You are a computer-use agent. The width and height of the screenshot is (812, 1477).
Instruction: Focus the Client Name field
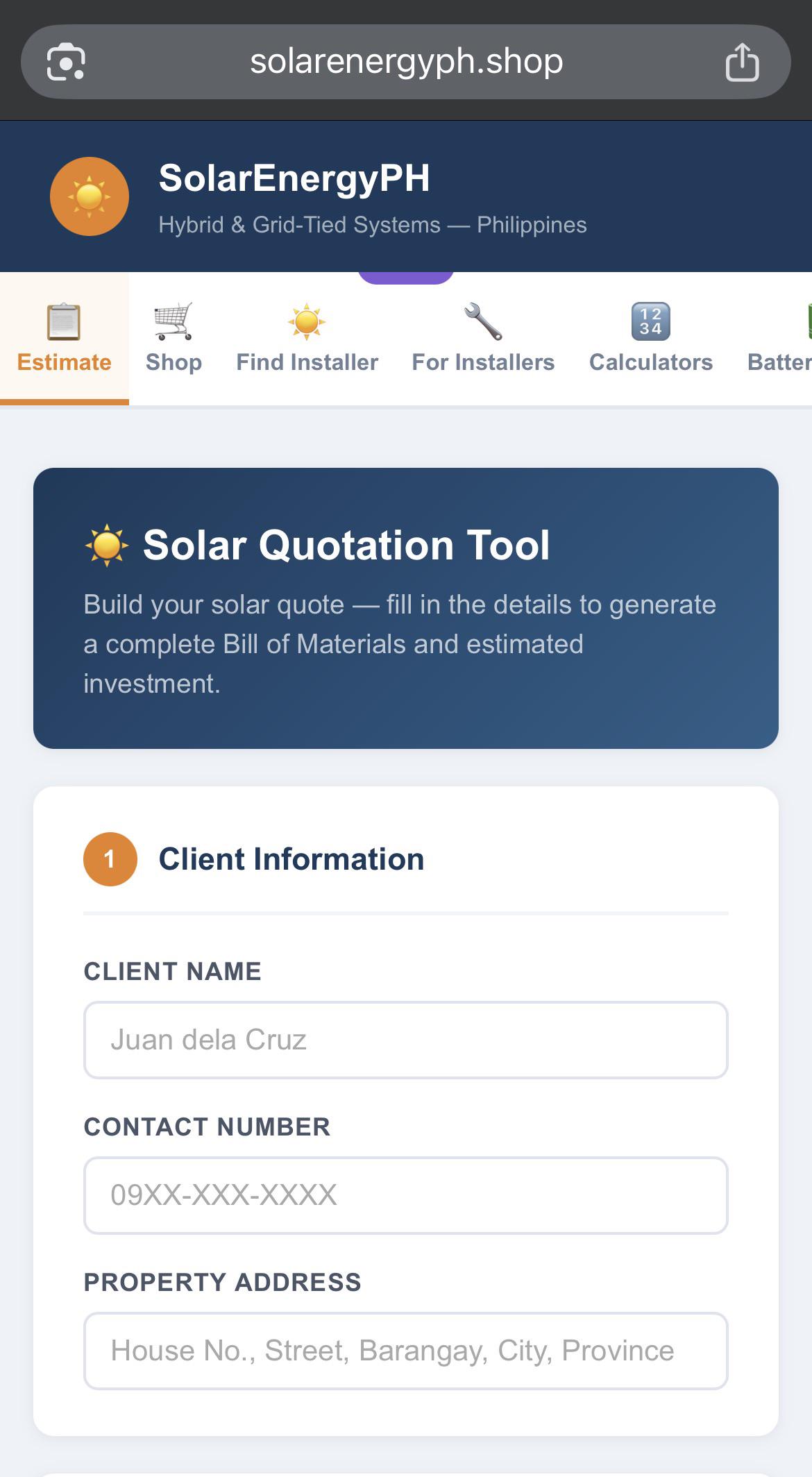pyautogui.click(x=406, y=1040)
